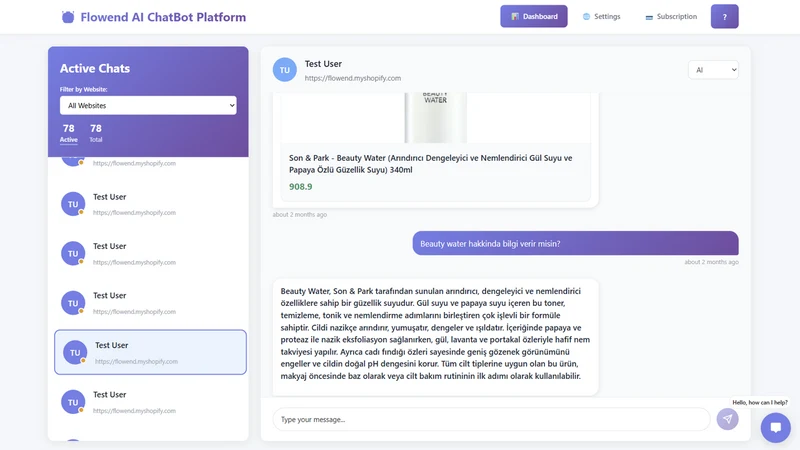
Task: Click the Flowend logo icon
Action: point(68,17)
